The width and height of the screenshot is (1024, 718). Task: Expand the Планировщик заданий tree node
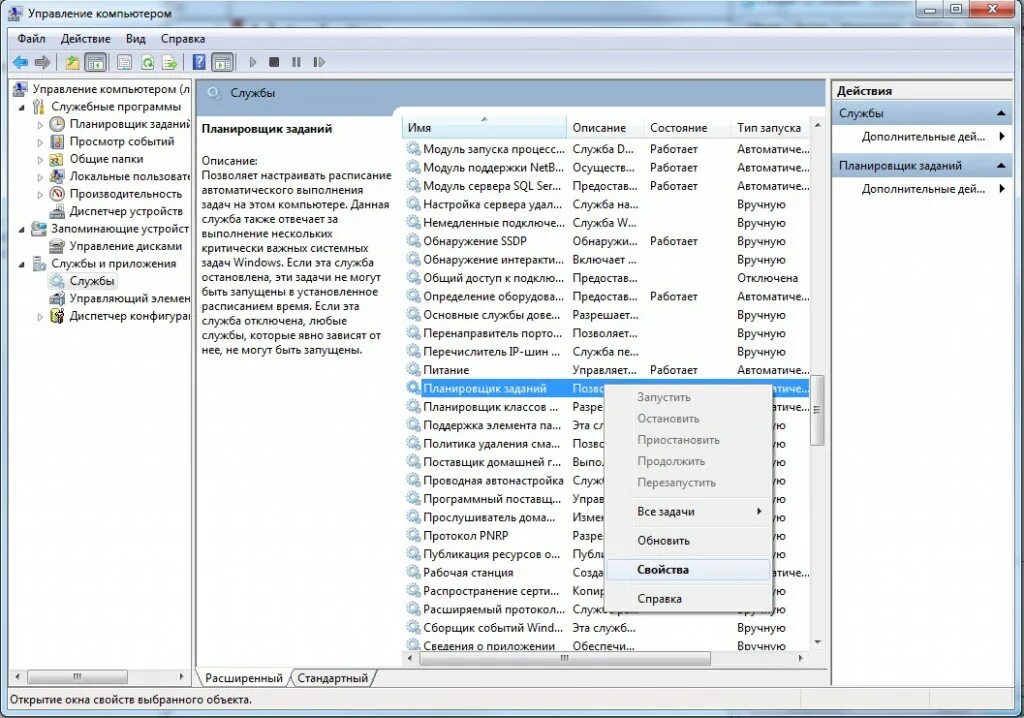(40, 125)
